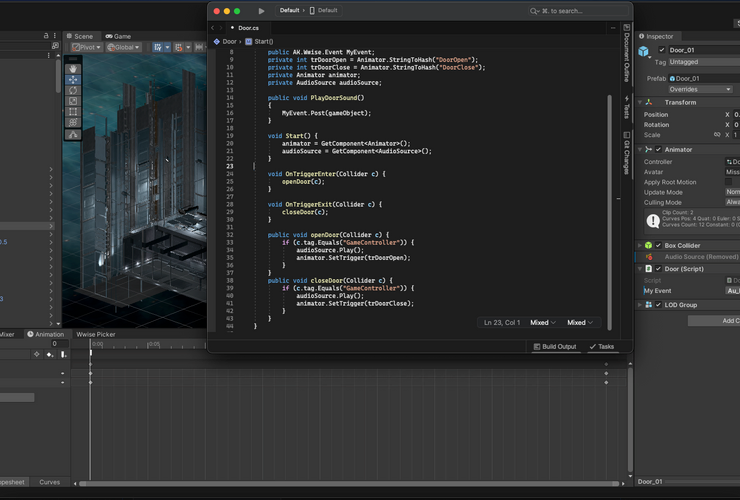
Task: Open the grid snapping dropdown arrow
Action: coord(167,47)
